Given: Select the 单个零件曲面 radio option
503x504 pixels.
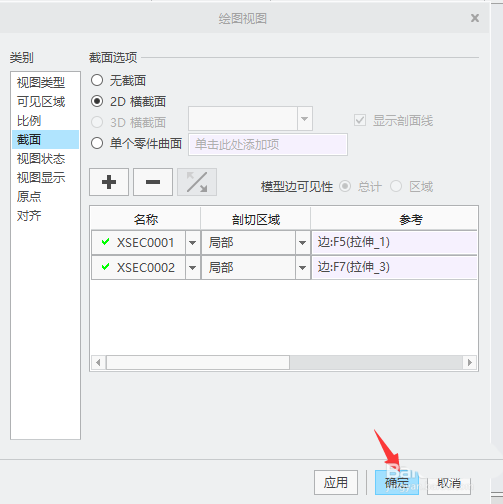Looking at the screenshot, I should click(x=97, y=143).
